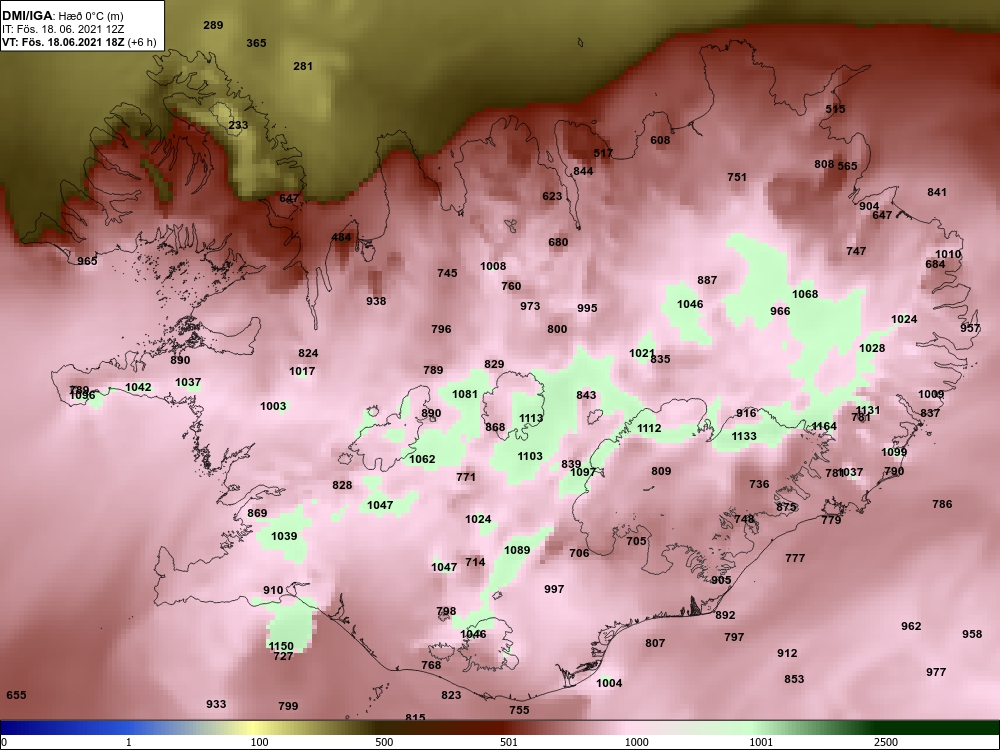The image size is (1000, 750).
Task: Click the map value 623
Action: point(552,196)
